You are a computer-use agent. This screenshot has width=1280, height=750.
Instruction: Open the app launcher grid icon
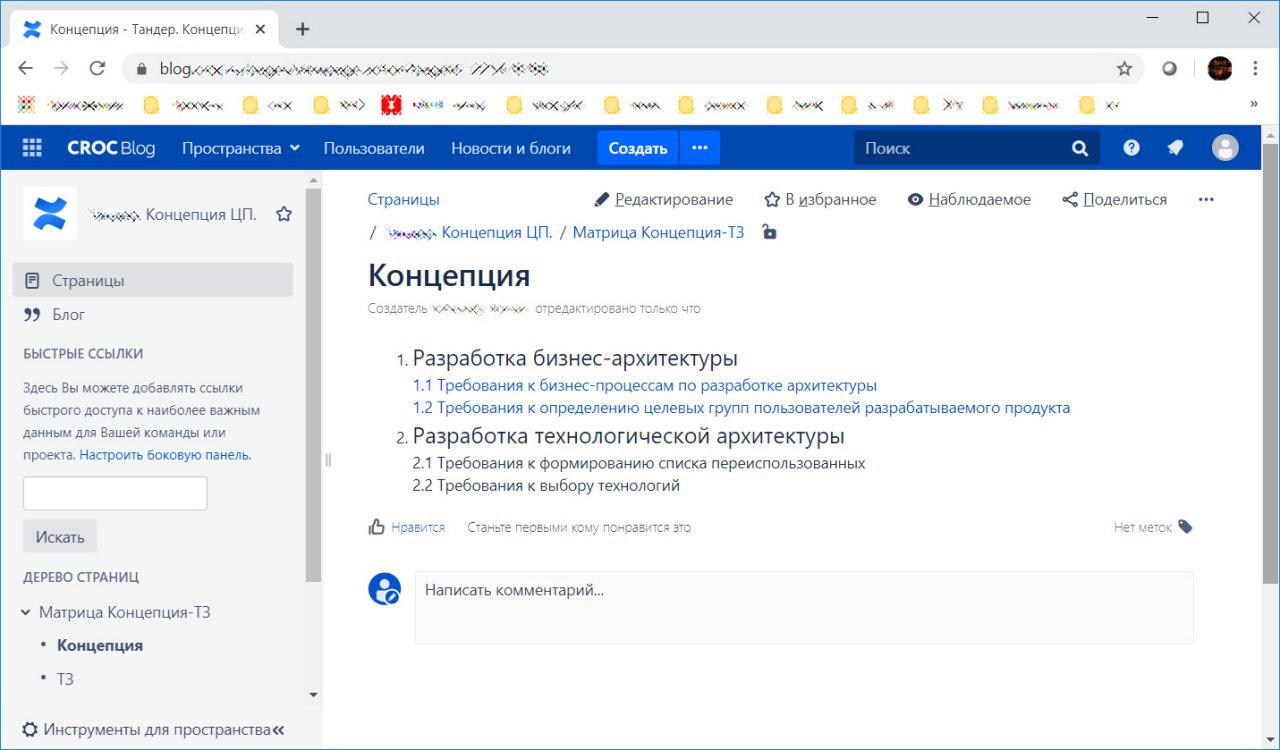point(31,147)
